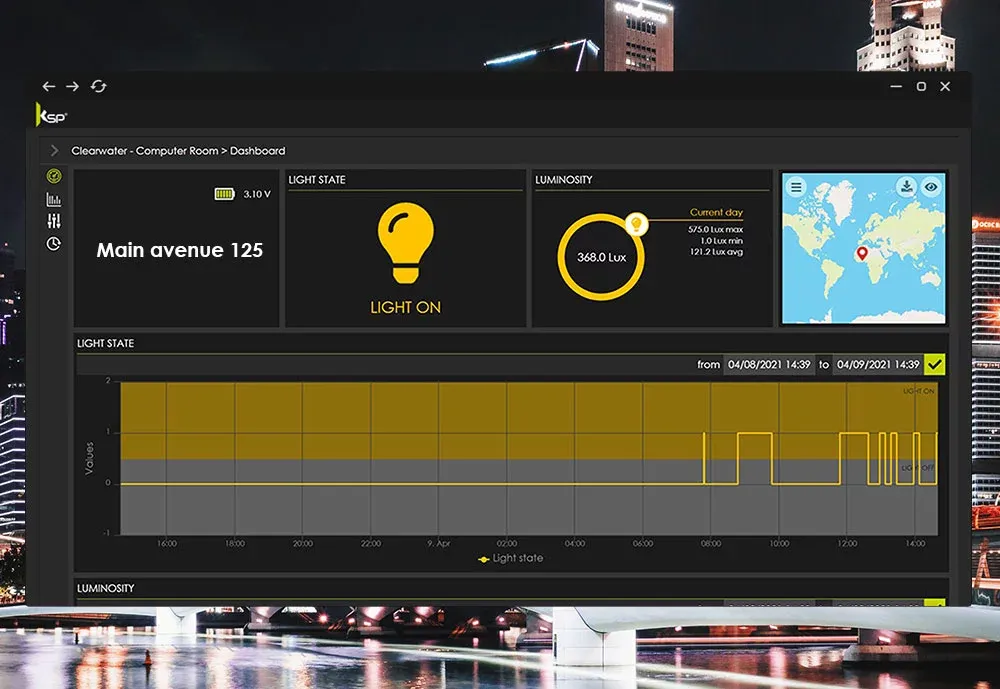Open the bar chart view in sidebar
This screenshot has height=689, width=1000.
54,199
